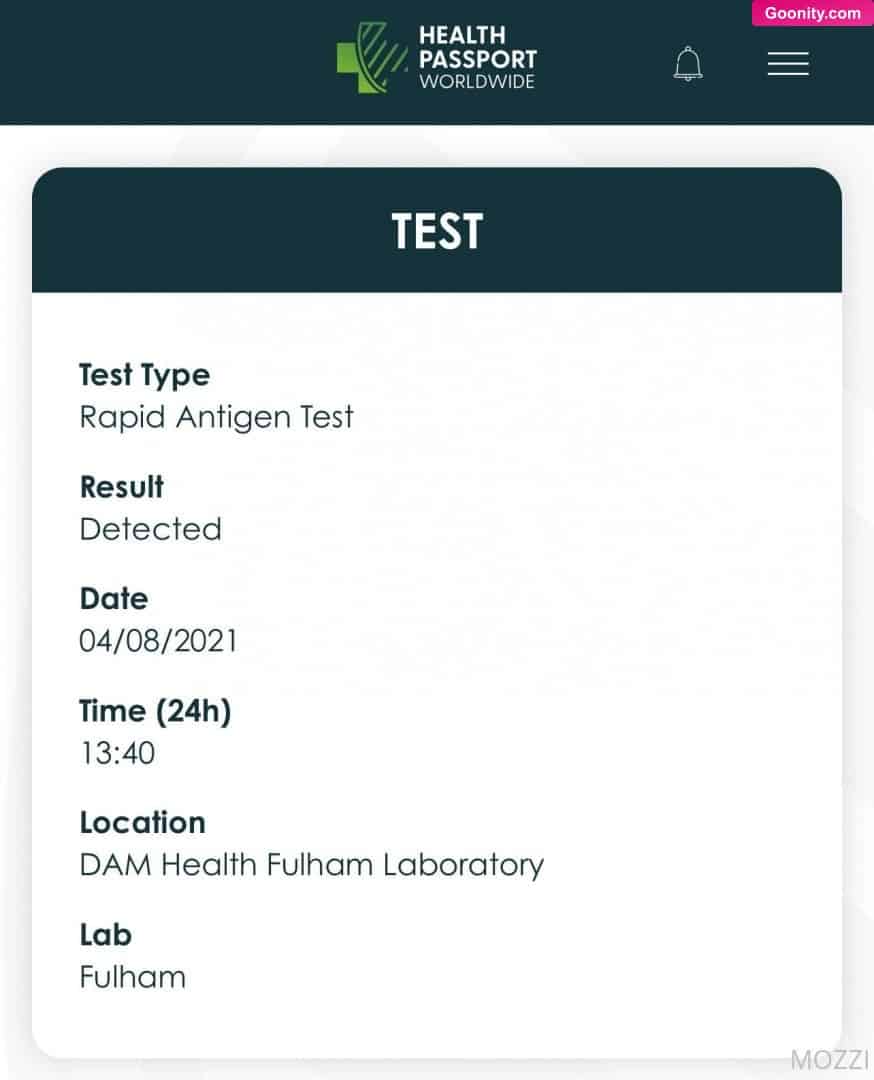Click the Fulham lab value
The height and width of the screenshot is (1080, 874).
click(x=133, y=976)
